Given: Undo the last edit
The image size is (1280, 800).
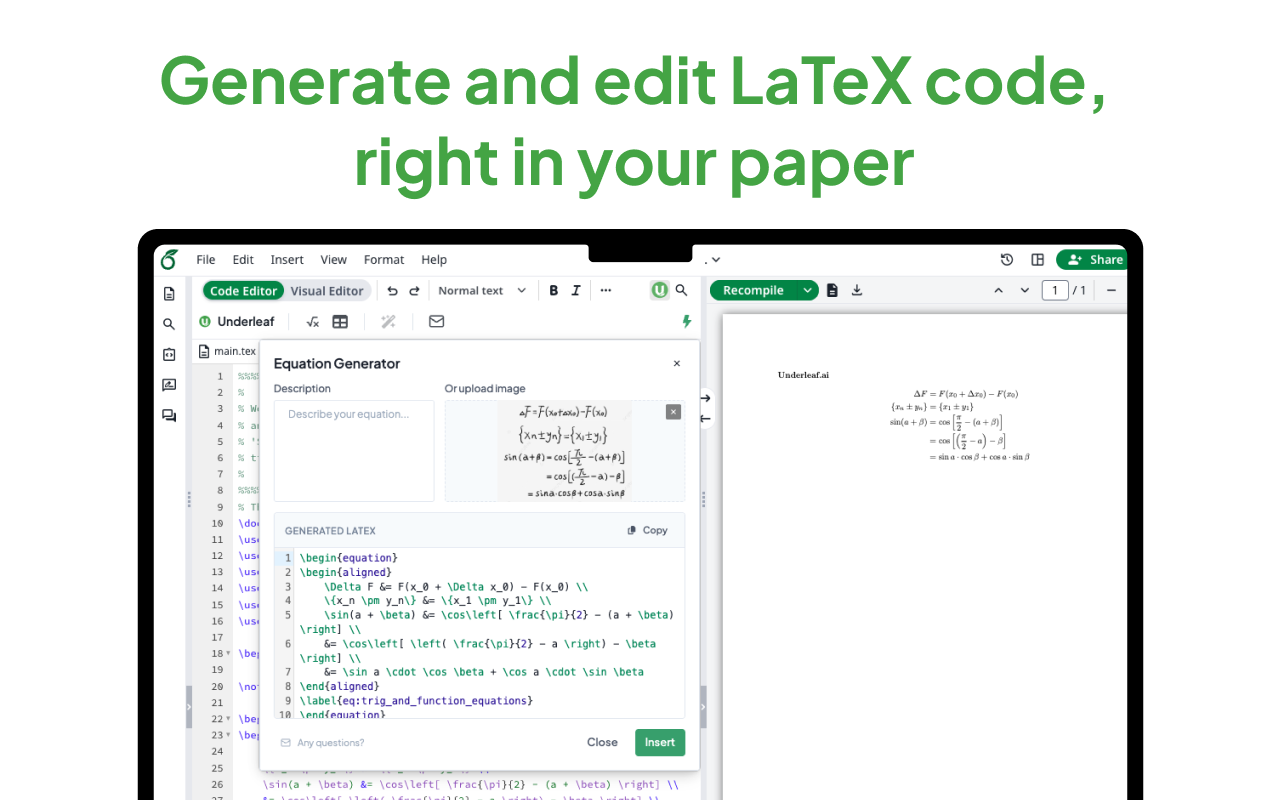Looking at the screenshot, I should pyautogui.click(x=392, y=291).
